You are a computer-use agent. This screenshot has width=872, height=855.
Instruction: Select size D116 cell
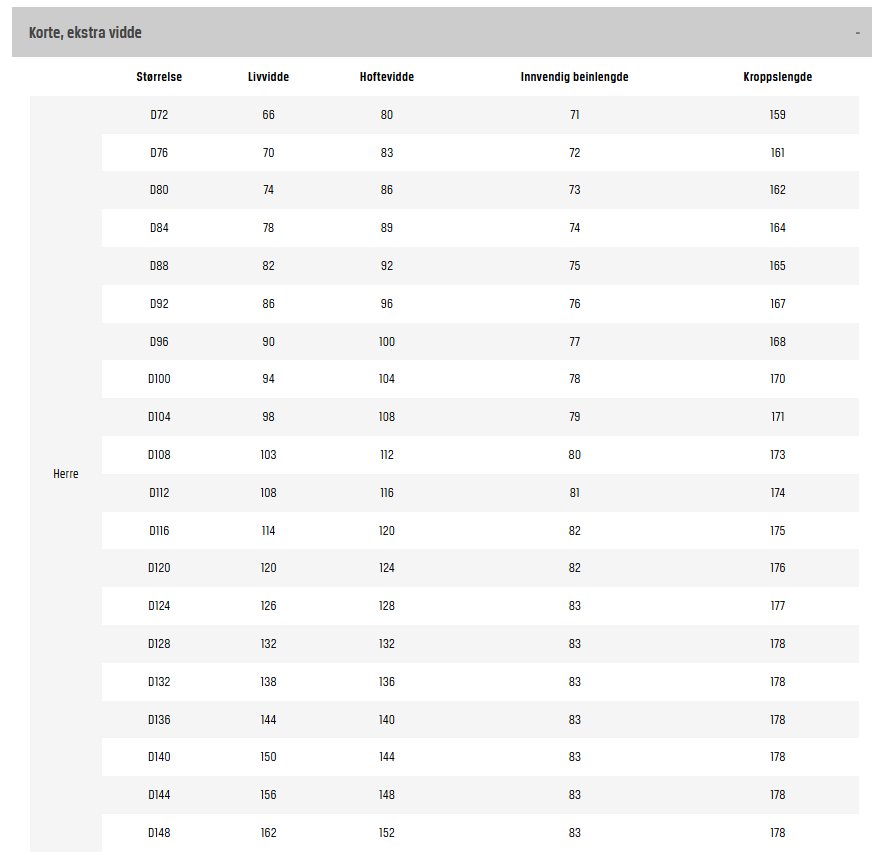tap(159, 531)
